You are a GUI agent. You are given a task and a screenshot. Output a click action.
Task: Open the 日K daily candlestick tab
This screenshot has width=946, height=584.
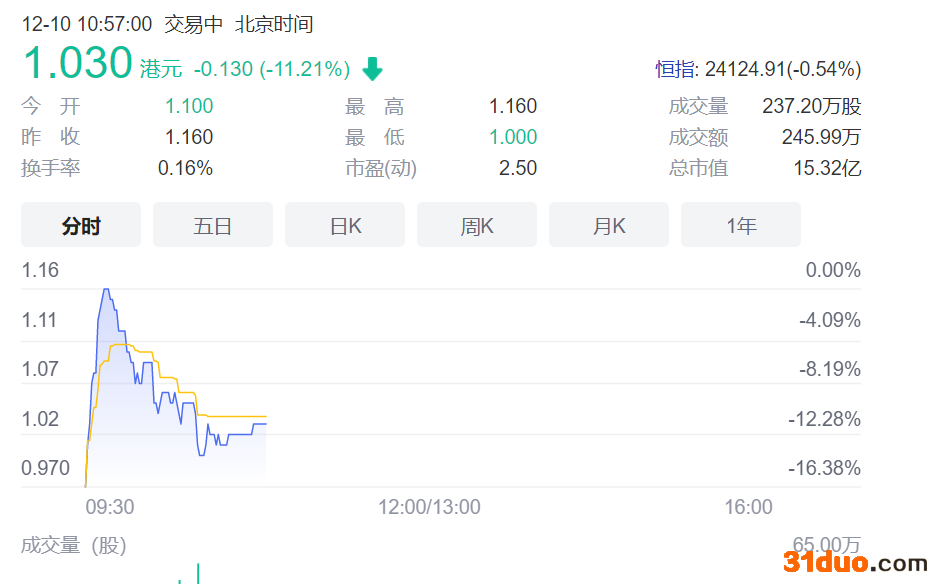coord(345,225)
